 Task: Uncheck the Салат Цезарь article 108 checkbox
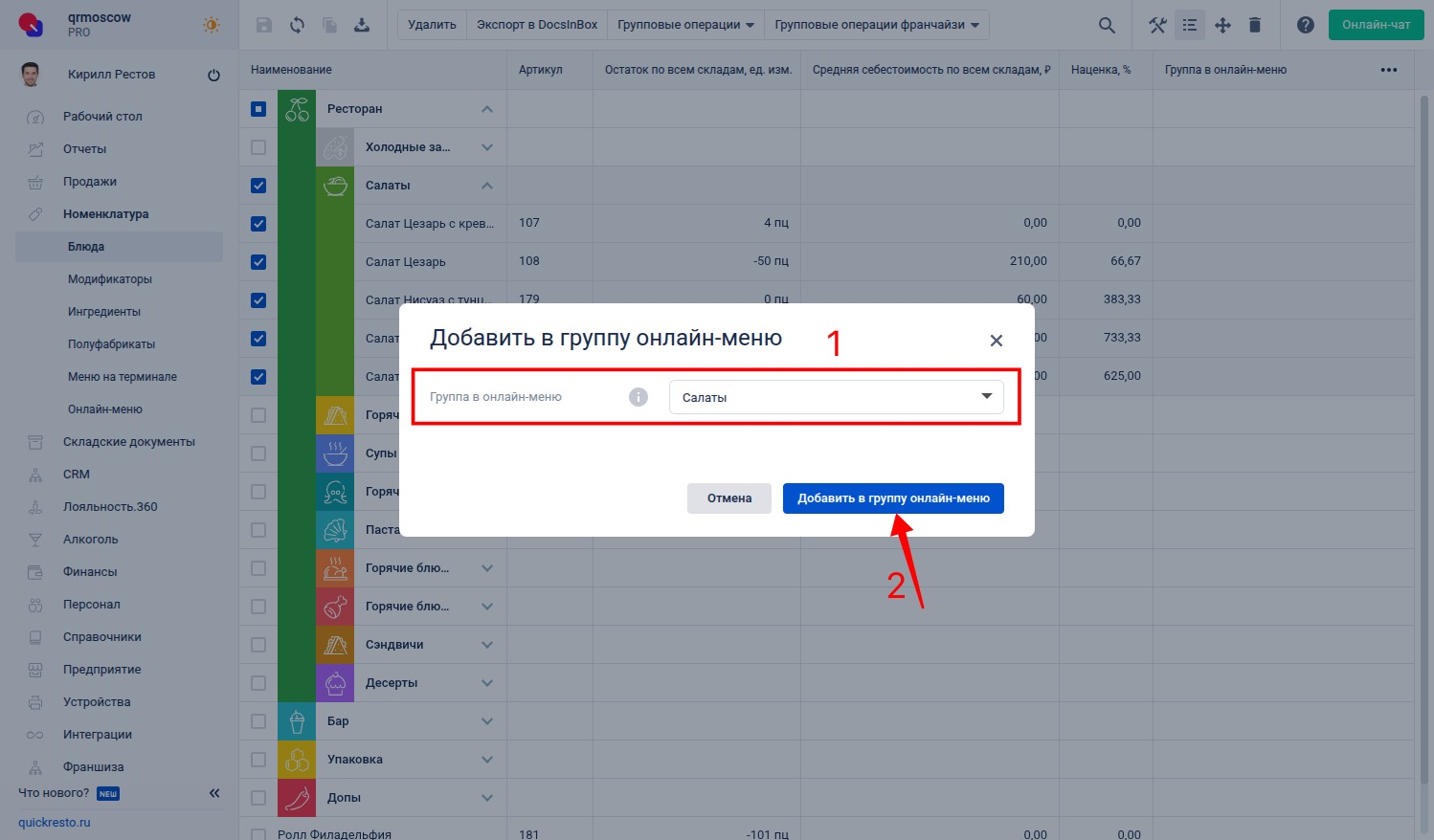(x=258, y=262)
